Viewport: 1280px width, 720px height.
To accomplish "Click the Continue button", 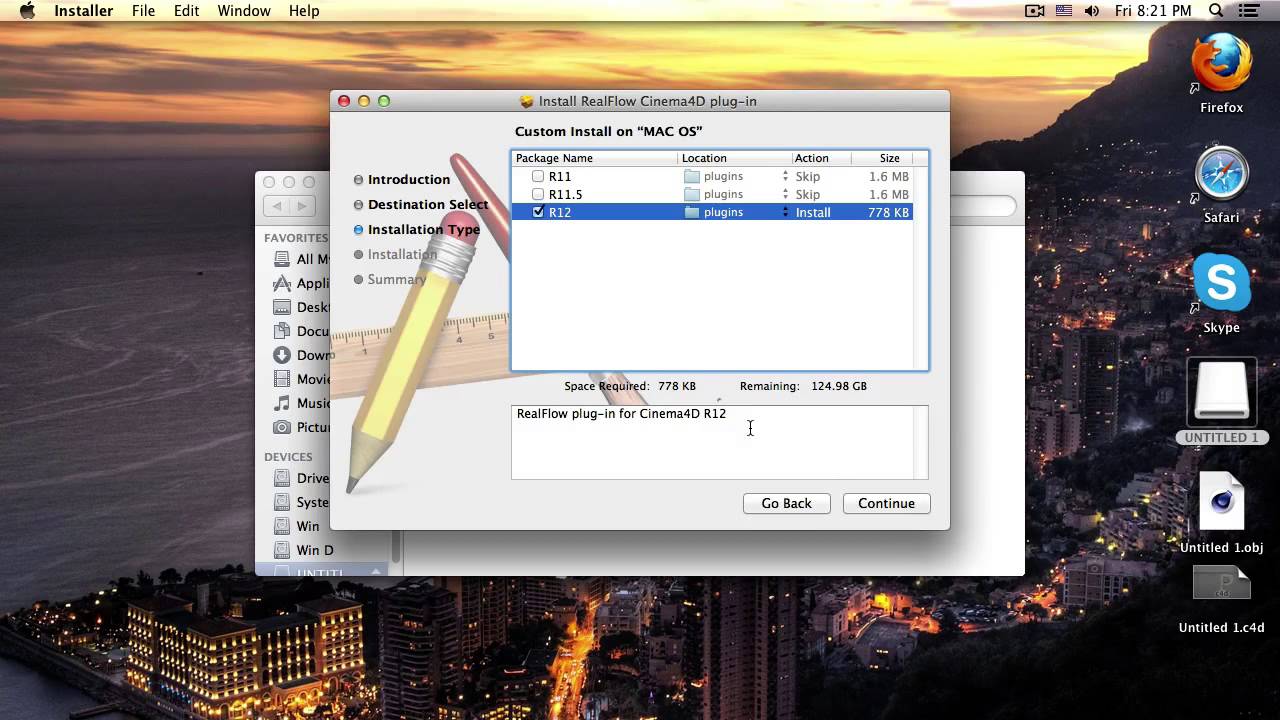I will (x=886, y=503).
